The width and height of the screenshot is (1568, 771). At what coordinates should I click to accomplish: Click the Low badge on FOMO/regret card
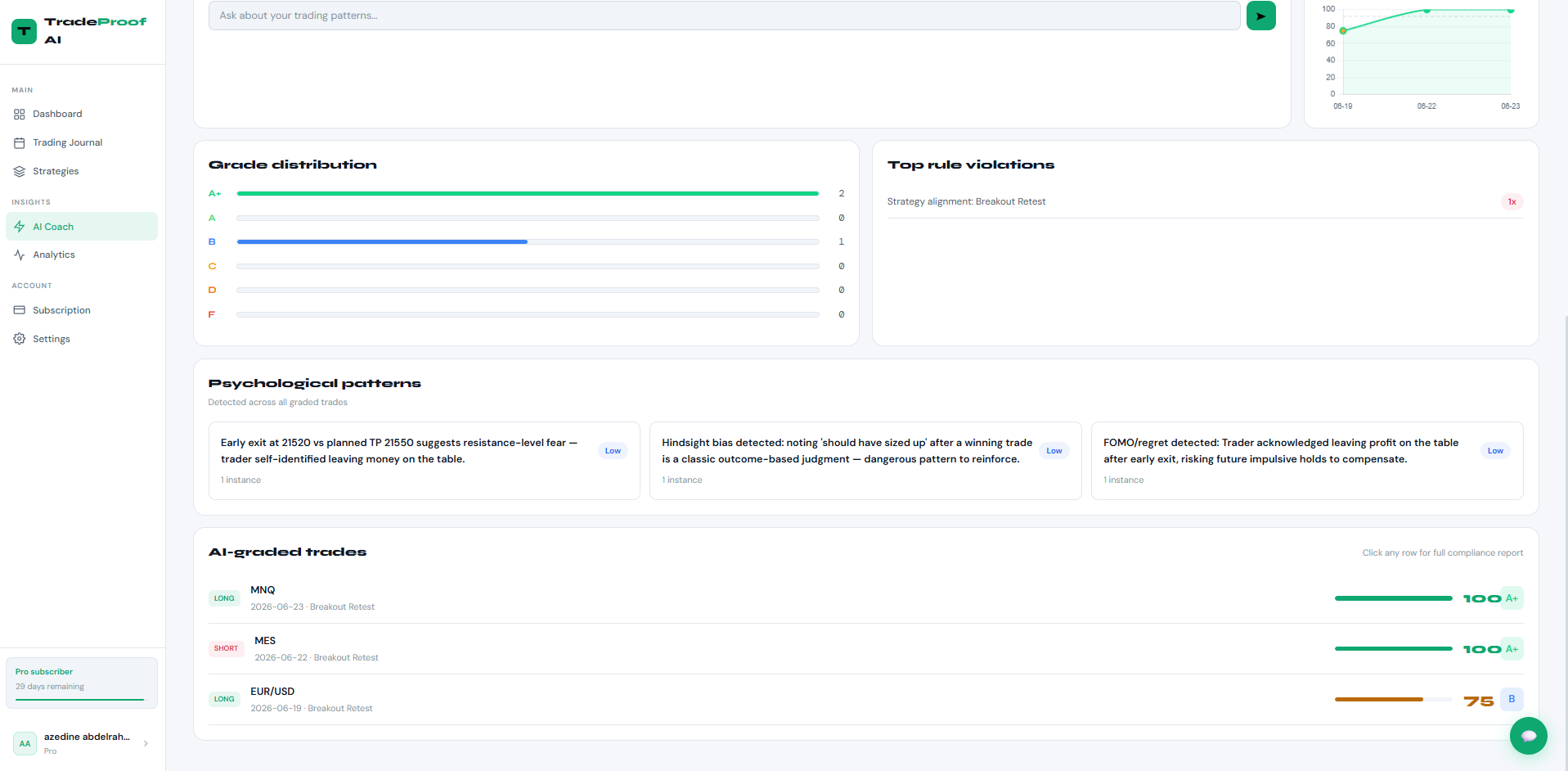1495,451
